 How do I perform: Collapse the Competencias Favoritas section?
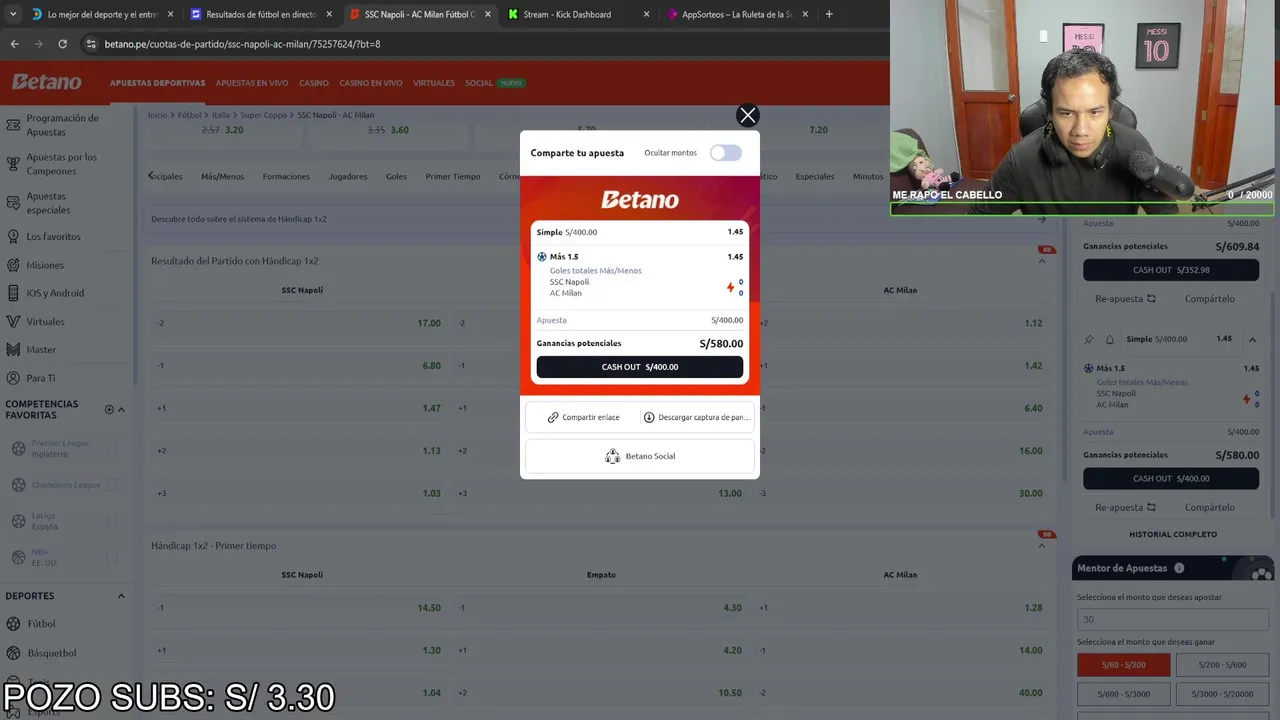[x=121, y=409]
